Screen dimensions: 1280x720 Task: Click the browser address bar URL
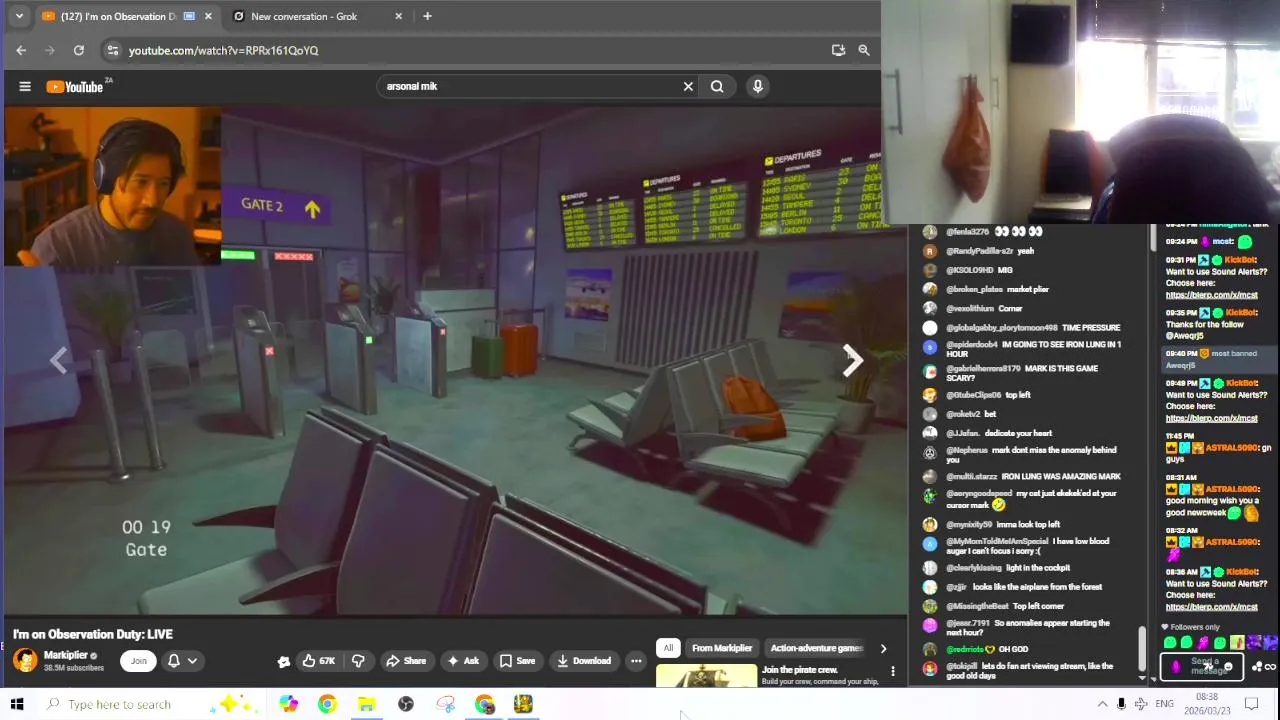pos(223,50)
